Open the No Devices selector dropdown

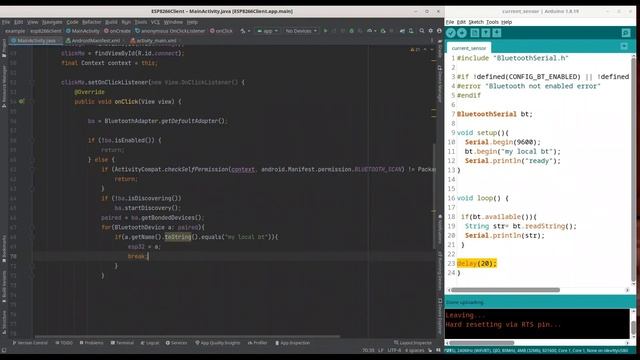[x=301, y=31]
